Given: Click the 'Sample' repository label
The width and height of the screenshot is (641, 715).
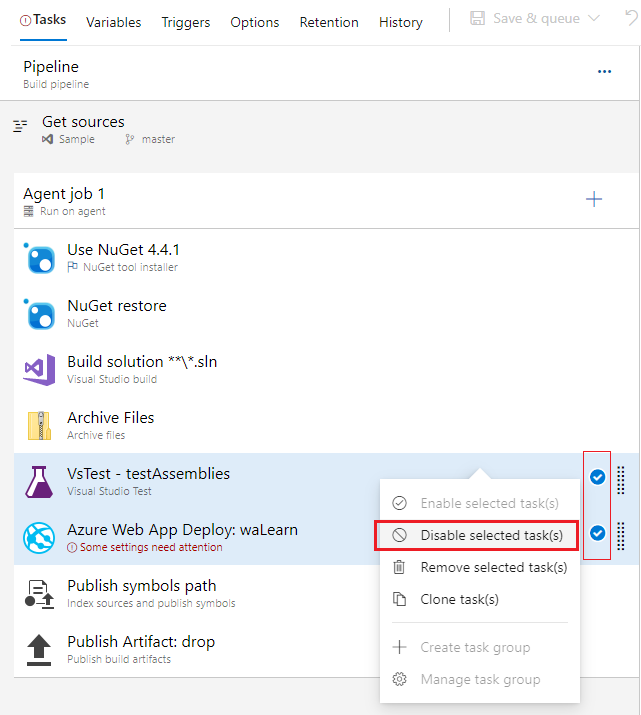Looking at the screenshot, I should pos(77,139).
